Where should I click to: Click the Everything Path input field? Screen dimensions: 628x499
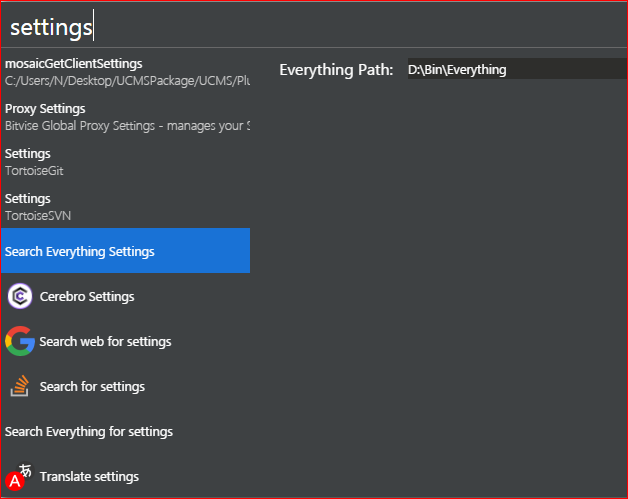[517, 69]
